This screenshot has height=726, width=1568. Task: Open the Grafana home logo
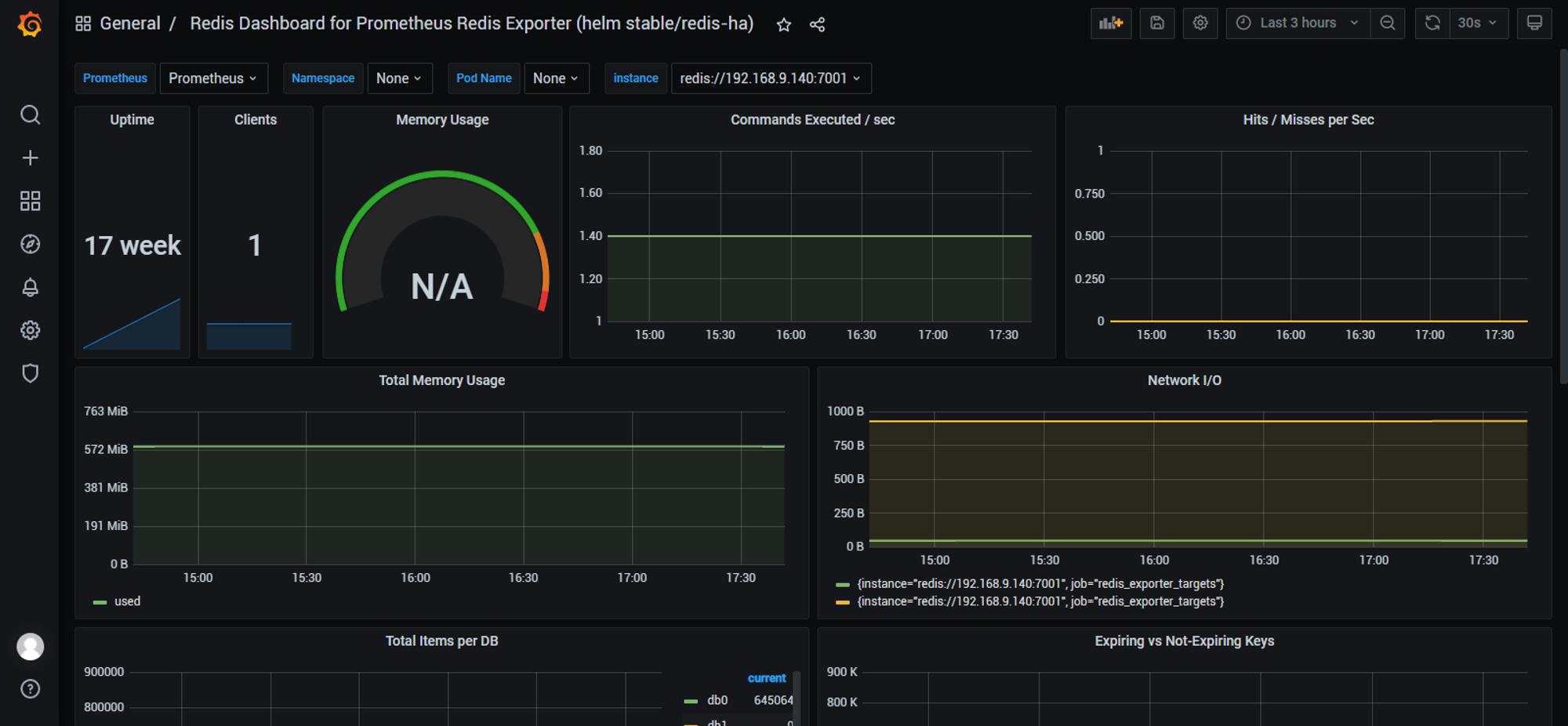click(x=30, y=24)
